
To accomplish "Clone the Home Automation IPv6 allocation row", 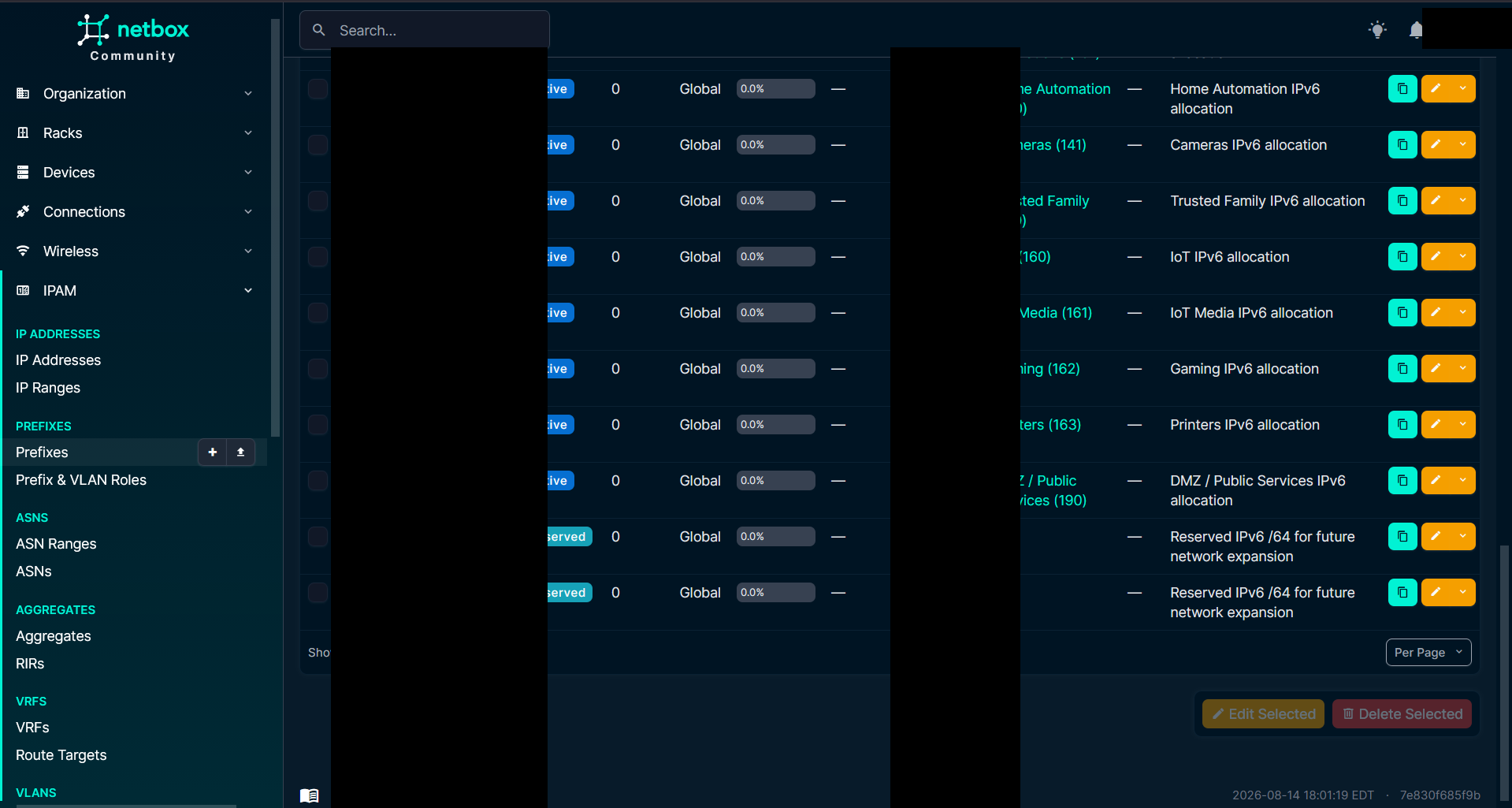I will [1402, 89].
